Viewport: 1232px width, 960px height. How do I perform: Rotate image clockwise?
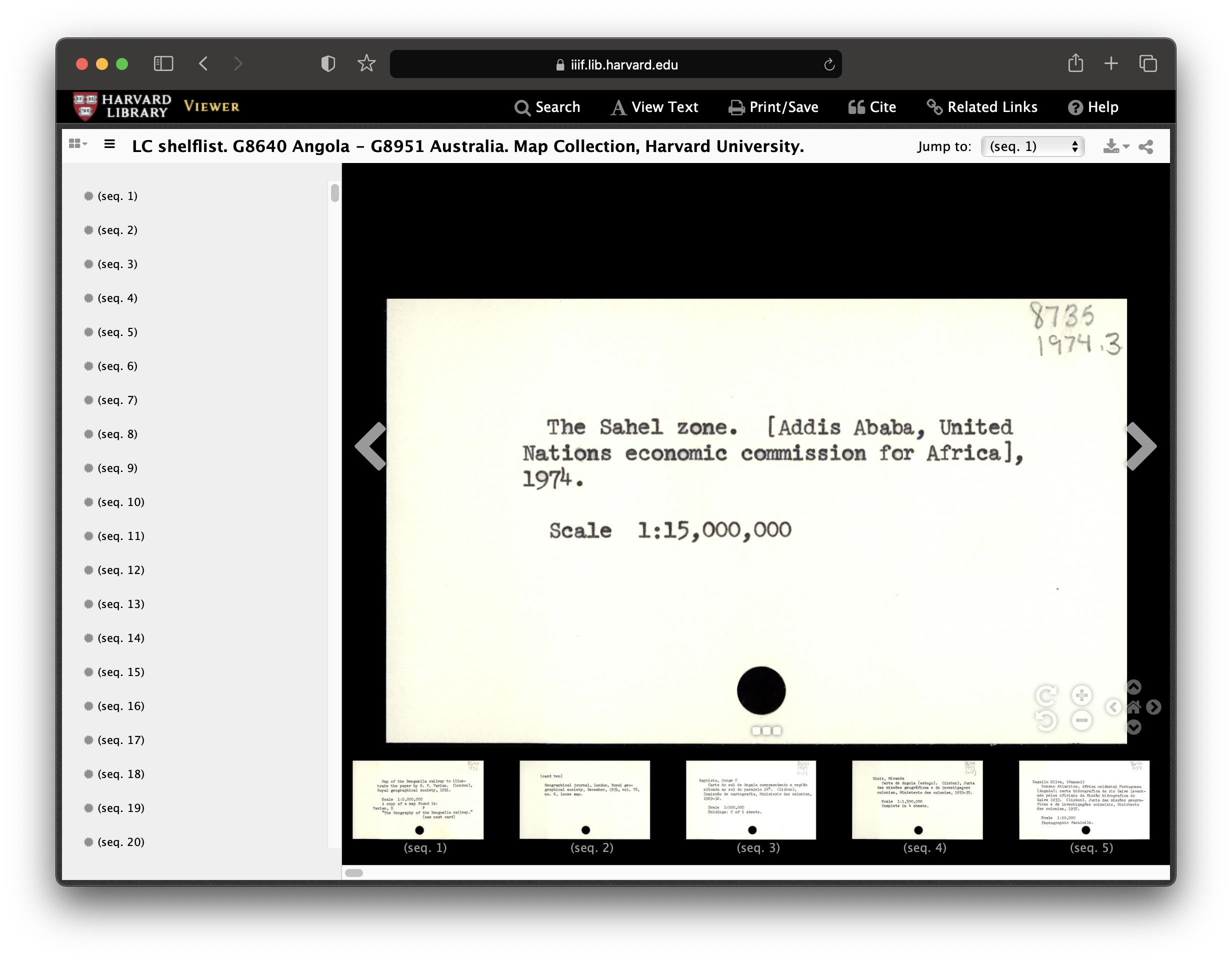coord(1046,695)
